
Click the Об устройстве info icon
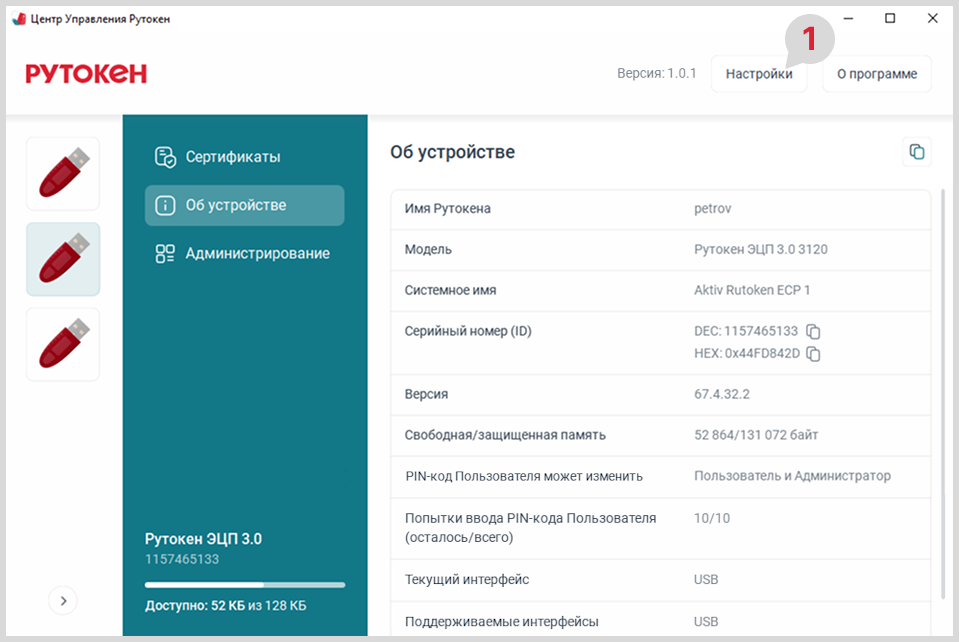165,205
